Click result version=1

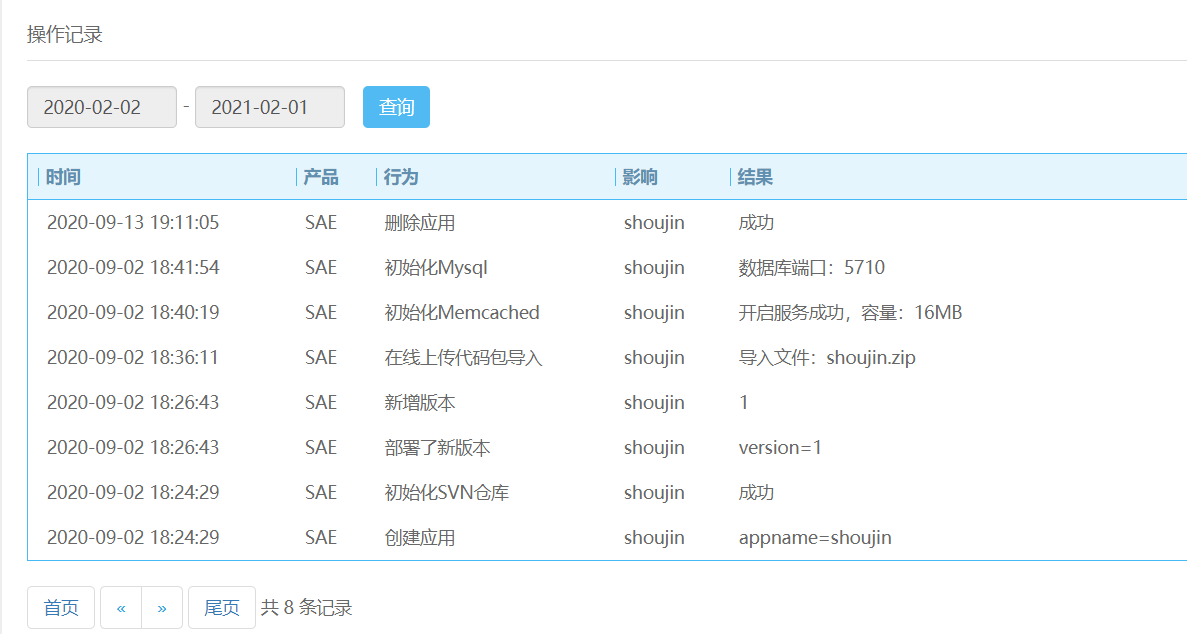780,448
